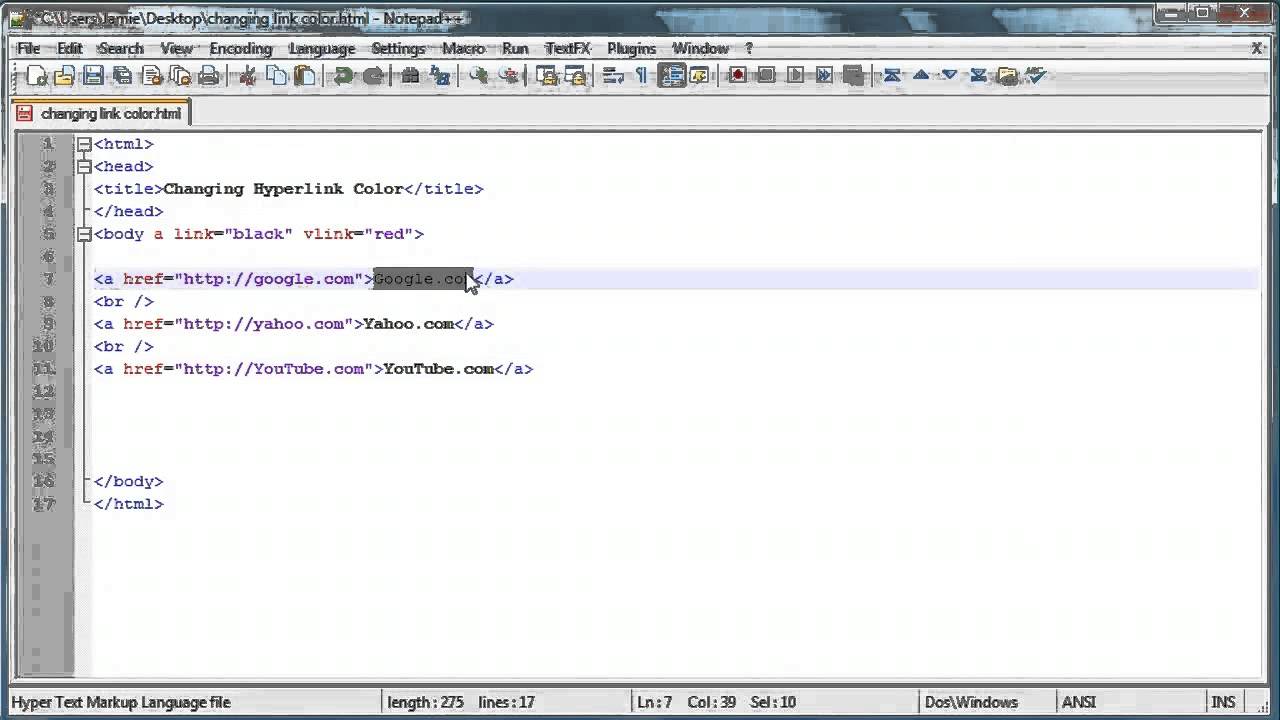
Task: Toggle word wrap in the toolbar
Action: [x=614, y=76]
